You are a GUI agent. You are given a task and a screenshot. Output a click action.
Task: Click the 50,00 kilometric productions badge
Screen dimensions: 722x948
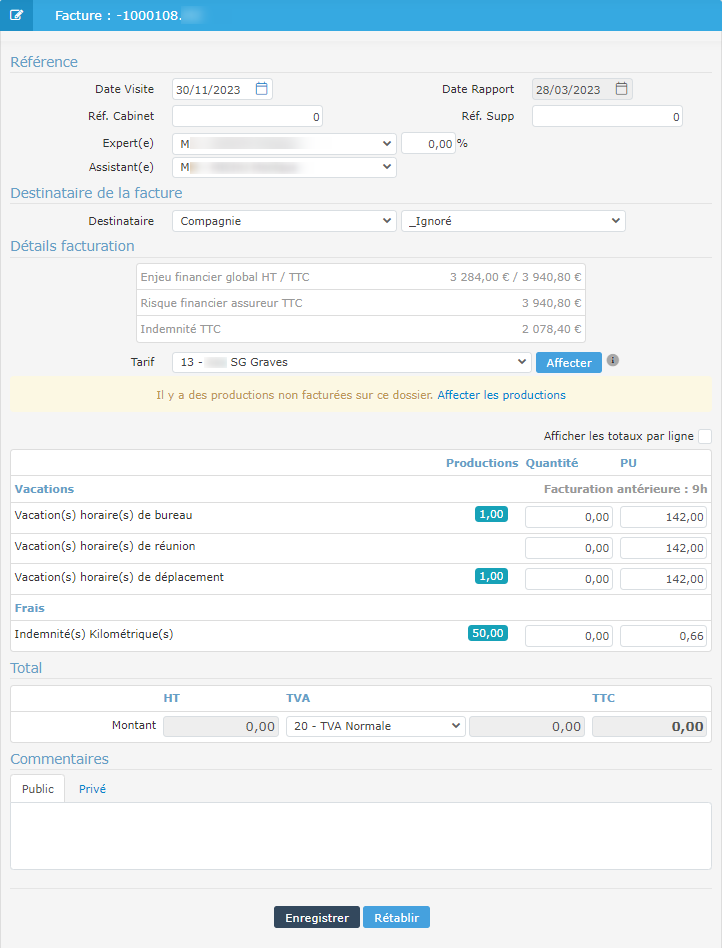pos(488,633)
